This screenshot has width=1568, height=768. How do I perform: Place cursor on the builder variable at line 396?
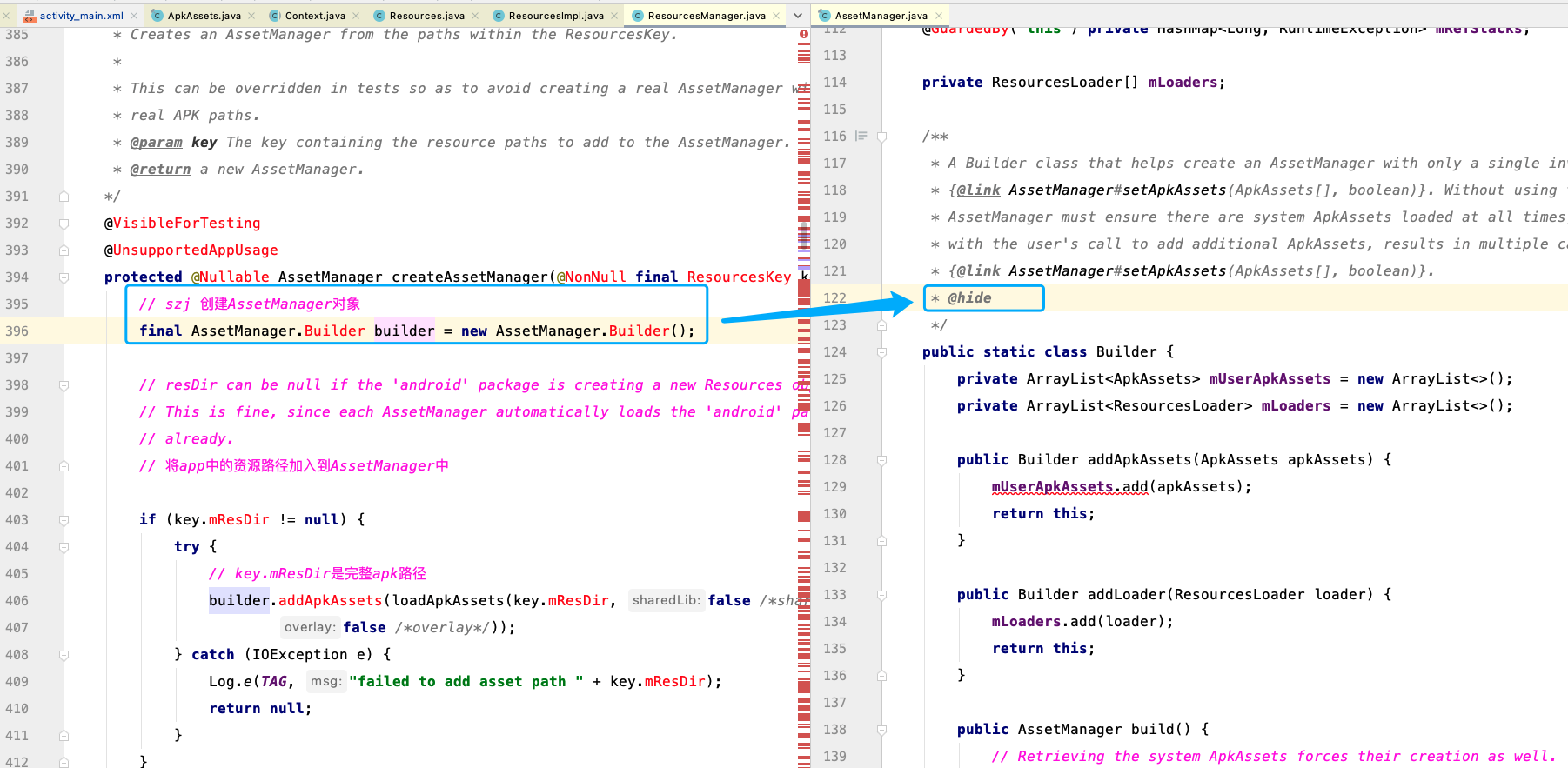pos(404,331)
